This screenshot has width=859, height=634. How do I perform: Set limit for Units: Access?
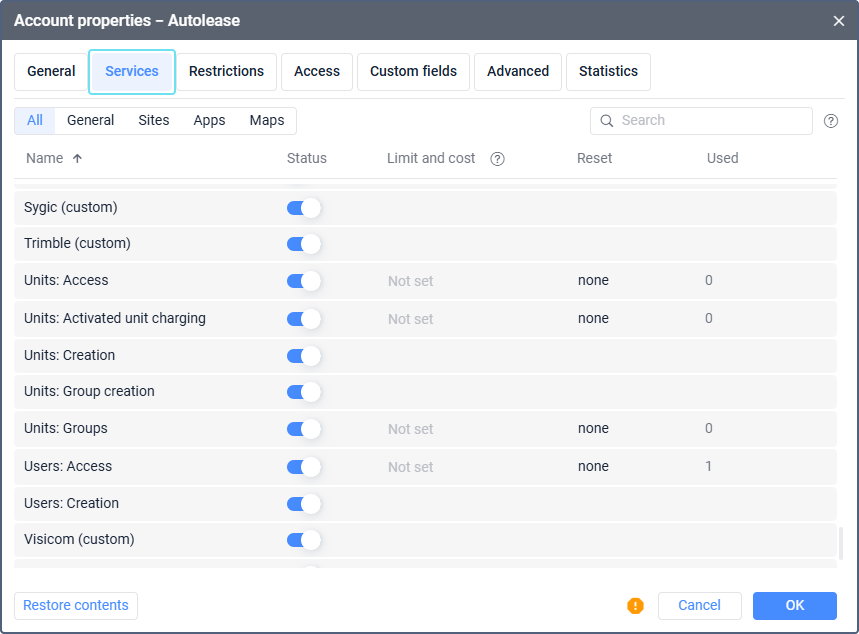coord(410,281)
